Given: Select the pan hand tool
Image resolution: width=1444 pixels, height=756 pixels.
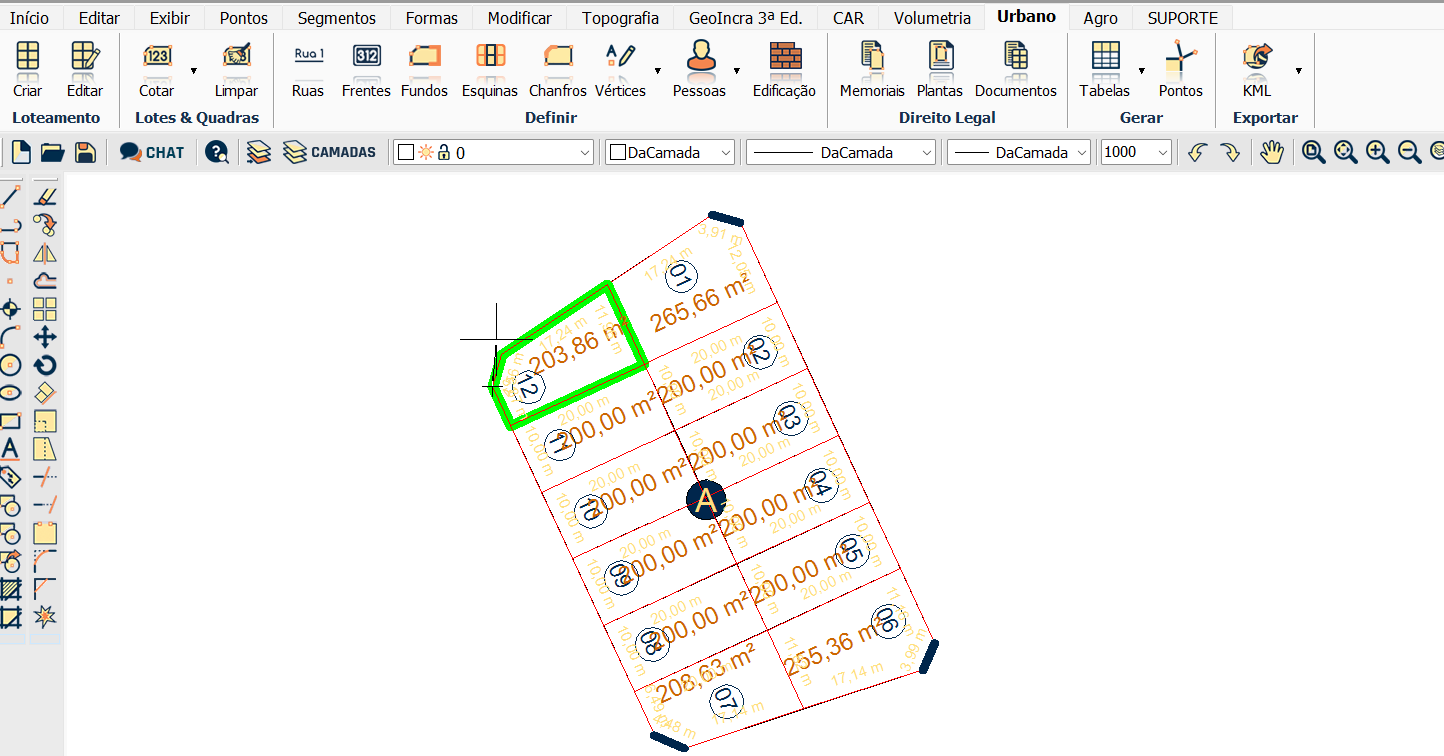Looking at the screenshot, I should coord(1271,152).
